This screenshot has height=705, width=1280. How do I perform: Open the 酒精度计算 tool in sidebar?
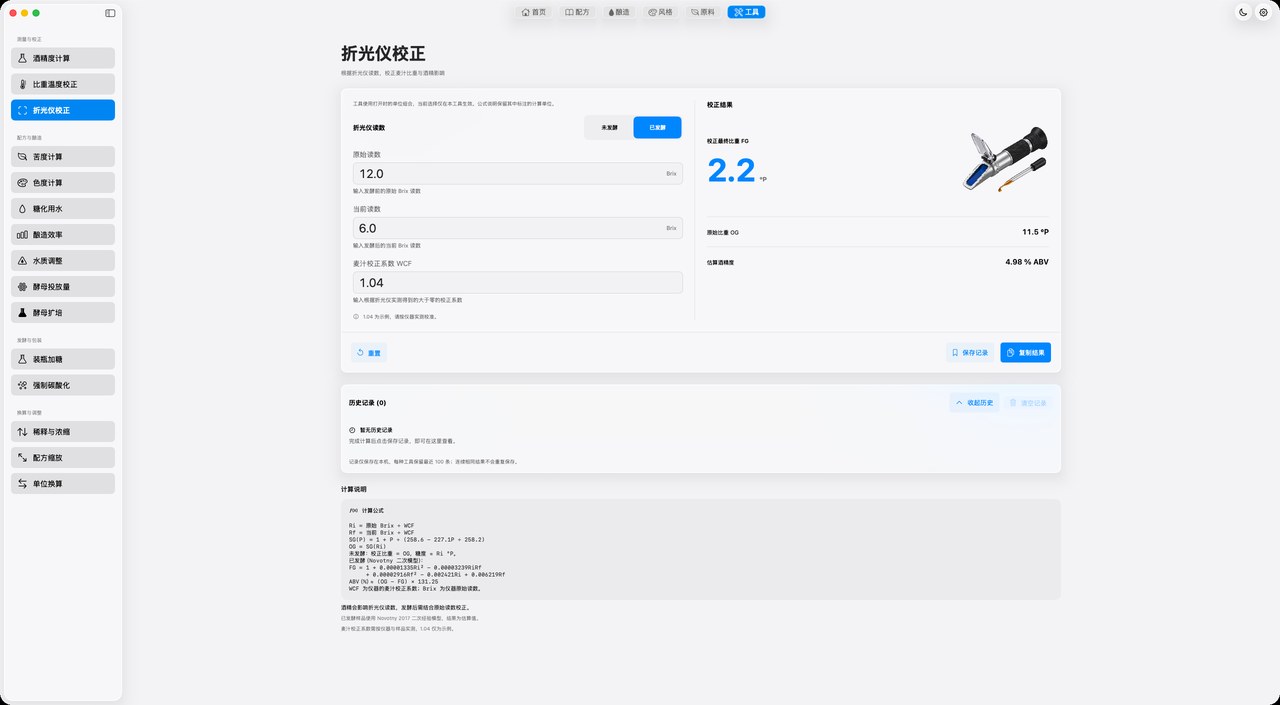(63, 58)
